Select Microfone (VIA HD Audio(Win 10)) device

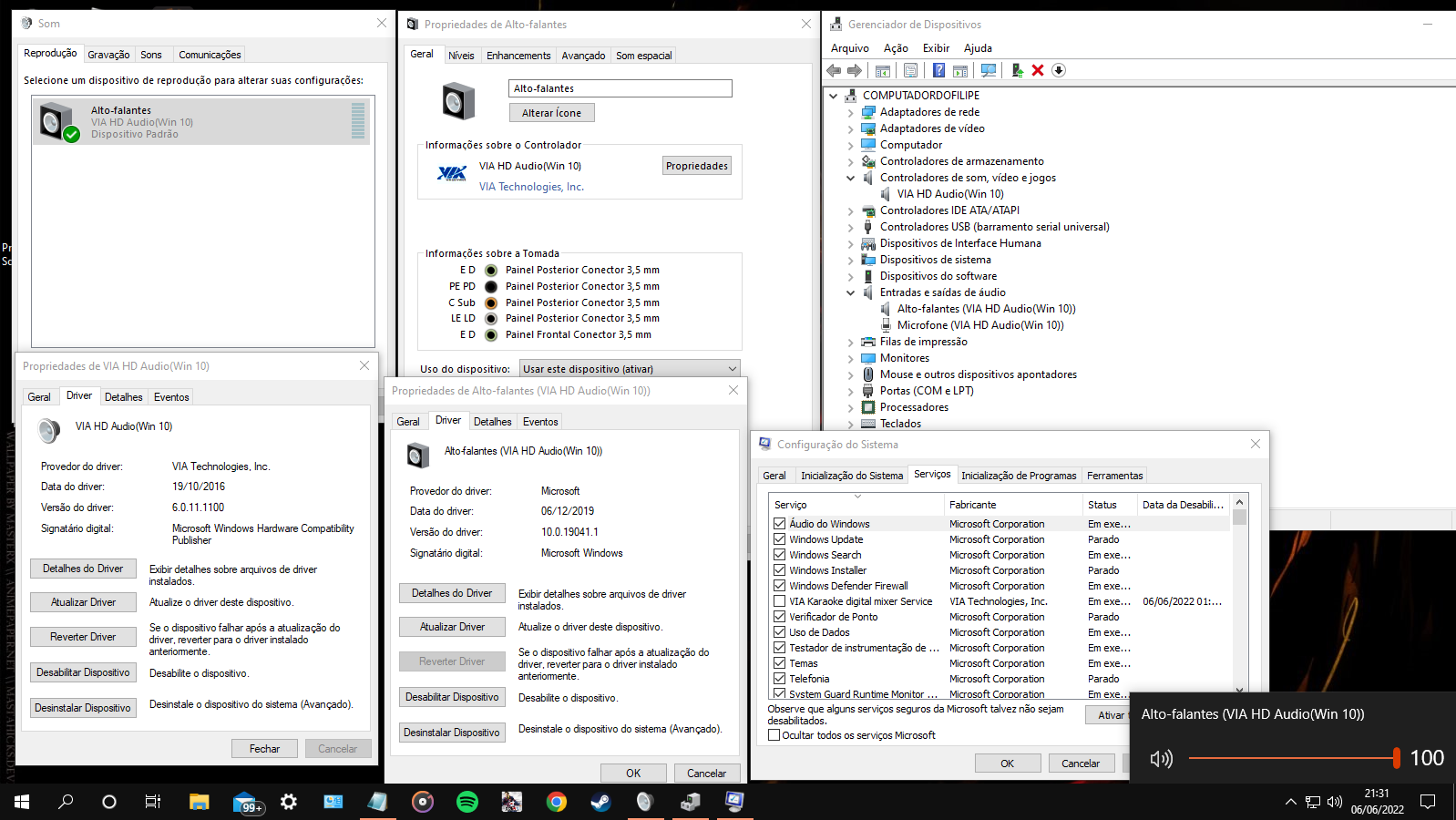(979, 325)
